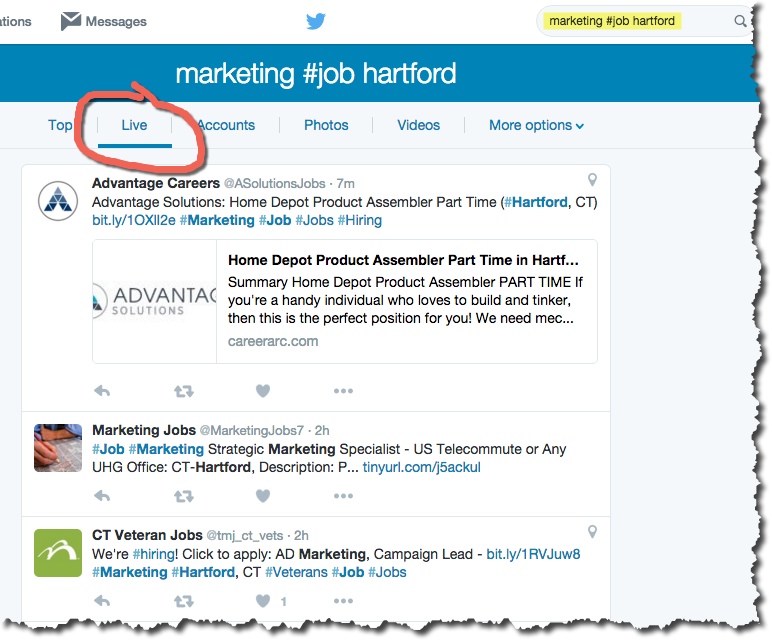Screen dimensions: 772x640
Task: Switch to the Live tab
Action: tap(134, 125)
